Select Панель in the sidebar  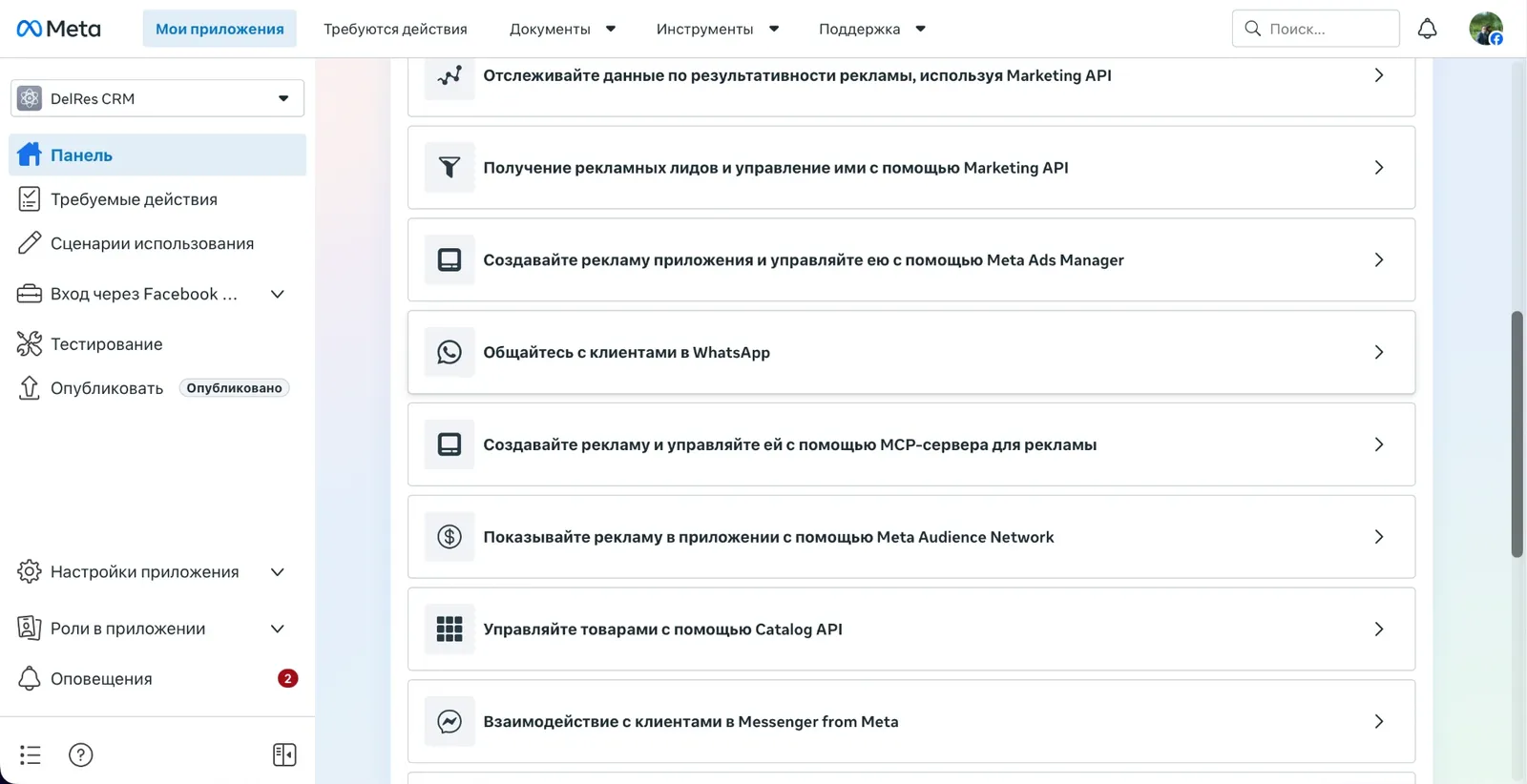point(157,155)
